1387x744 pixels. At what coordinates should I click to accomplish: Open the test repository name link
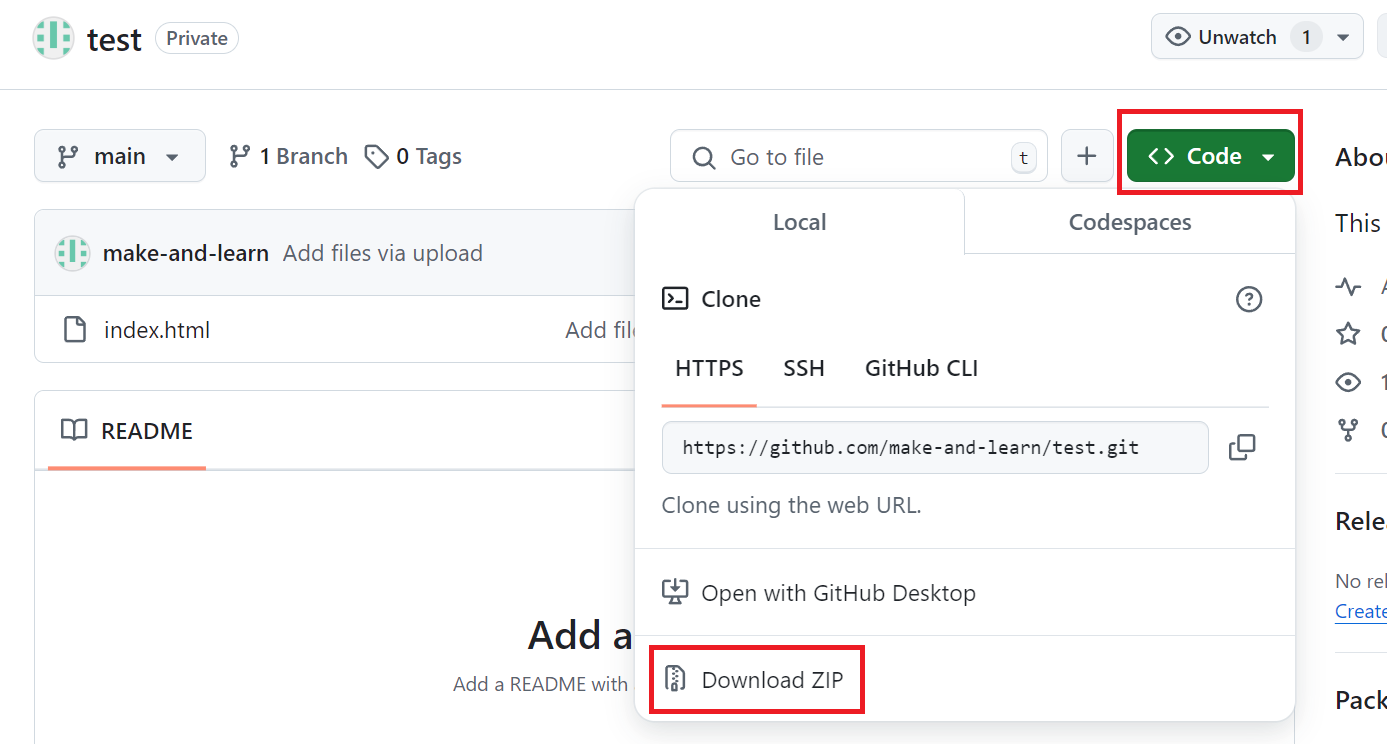pos(114,39)
